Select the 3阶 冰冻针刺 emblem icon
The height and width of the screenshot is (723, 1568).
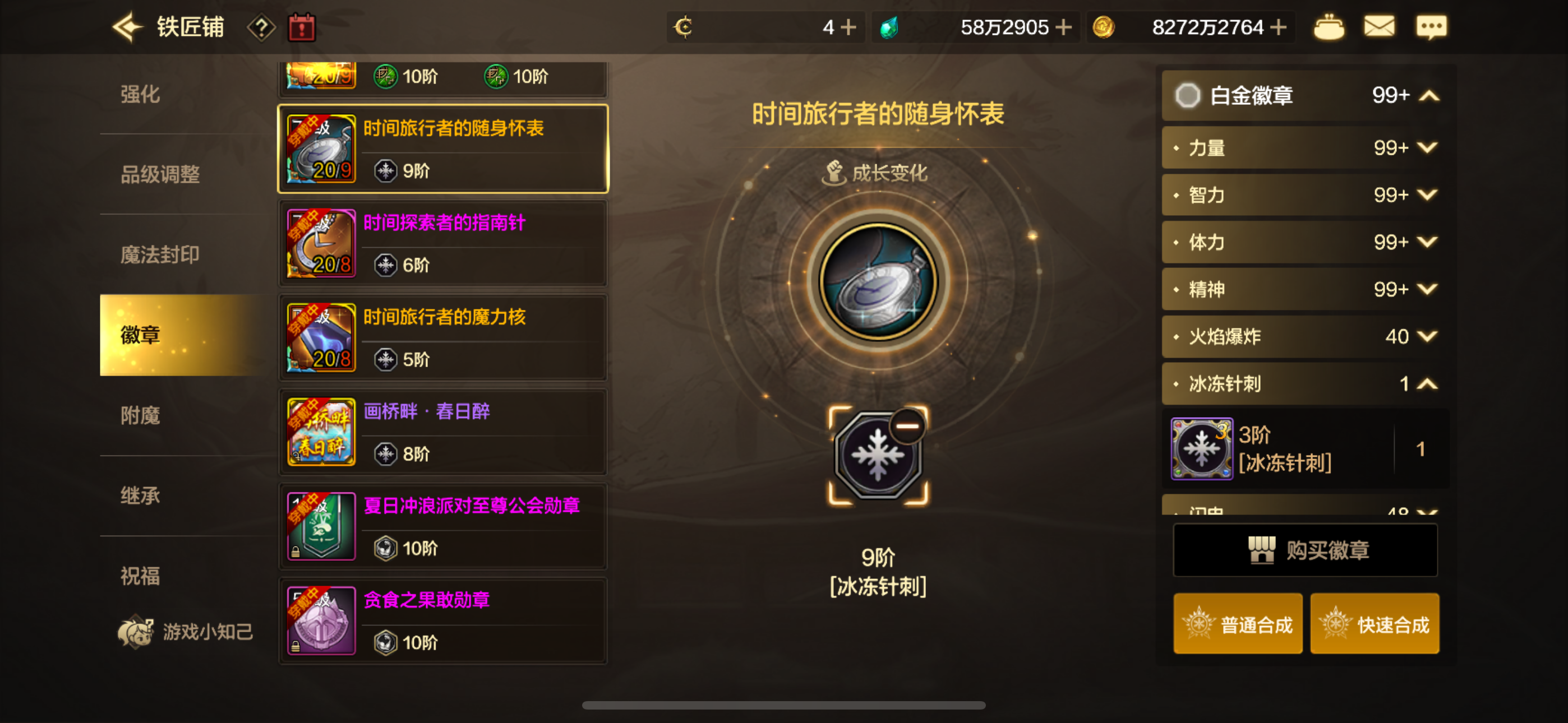click(x=1202, y=448)
